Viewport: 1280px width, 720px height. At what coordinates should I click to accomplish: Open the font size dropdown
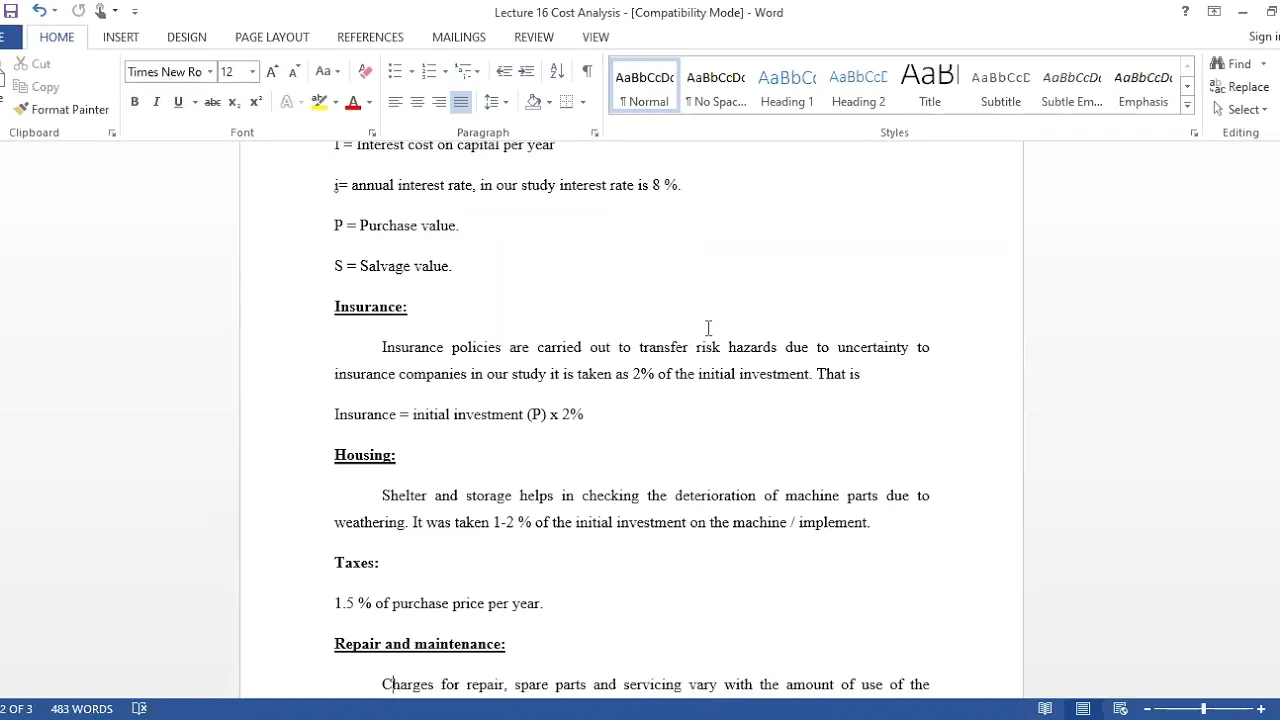[x=252, y=72]
